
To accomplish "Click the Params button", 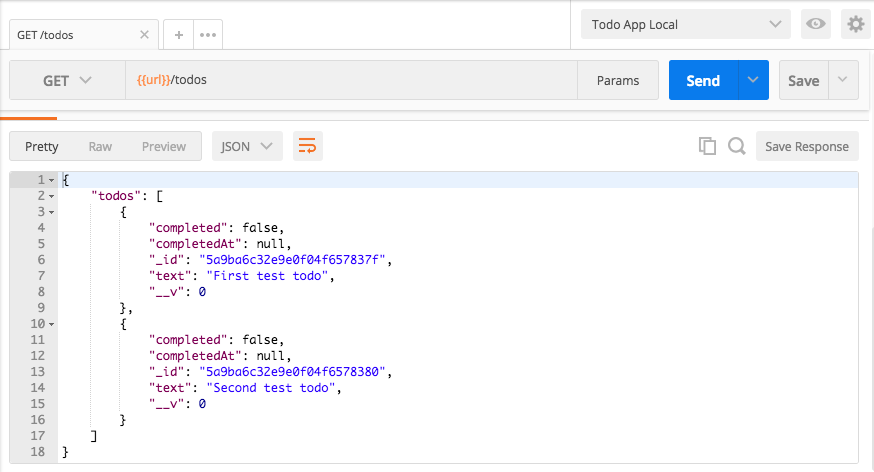I will (x=617, y=80).
